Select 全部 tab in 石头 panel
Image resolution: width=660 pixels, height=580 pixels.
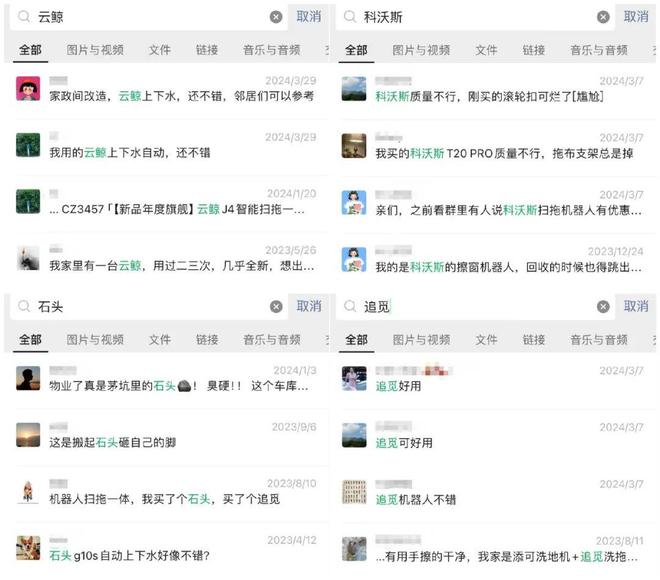(30, 340)
